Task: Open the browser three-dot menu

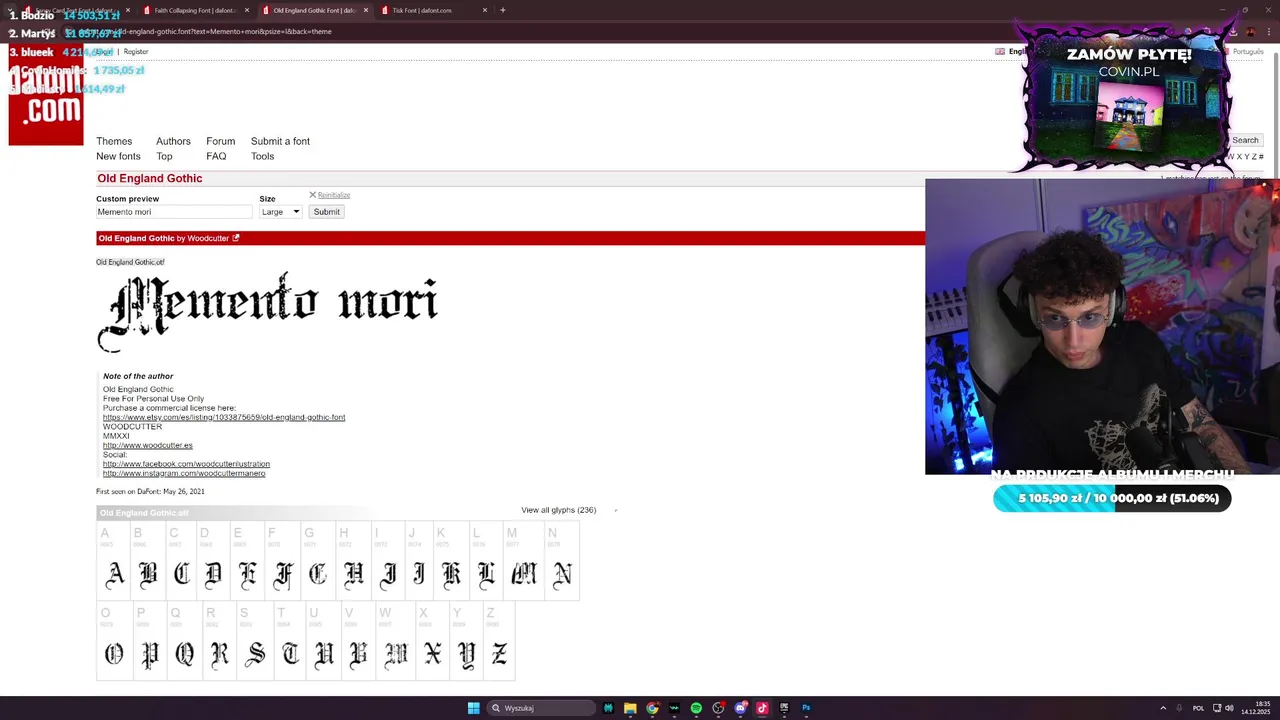Action: point(1268,31)
